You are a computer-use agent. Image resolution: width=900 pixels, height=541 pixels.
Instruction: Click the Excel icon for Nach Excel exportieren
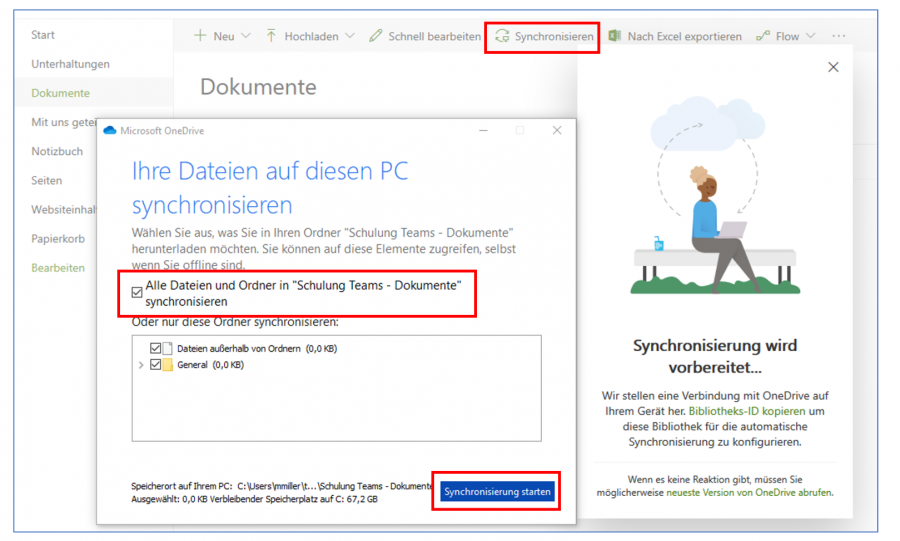[615, 36]
